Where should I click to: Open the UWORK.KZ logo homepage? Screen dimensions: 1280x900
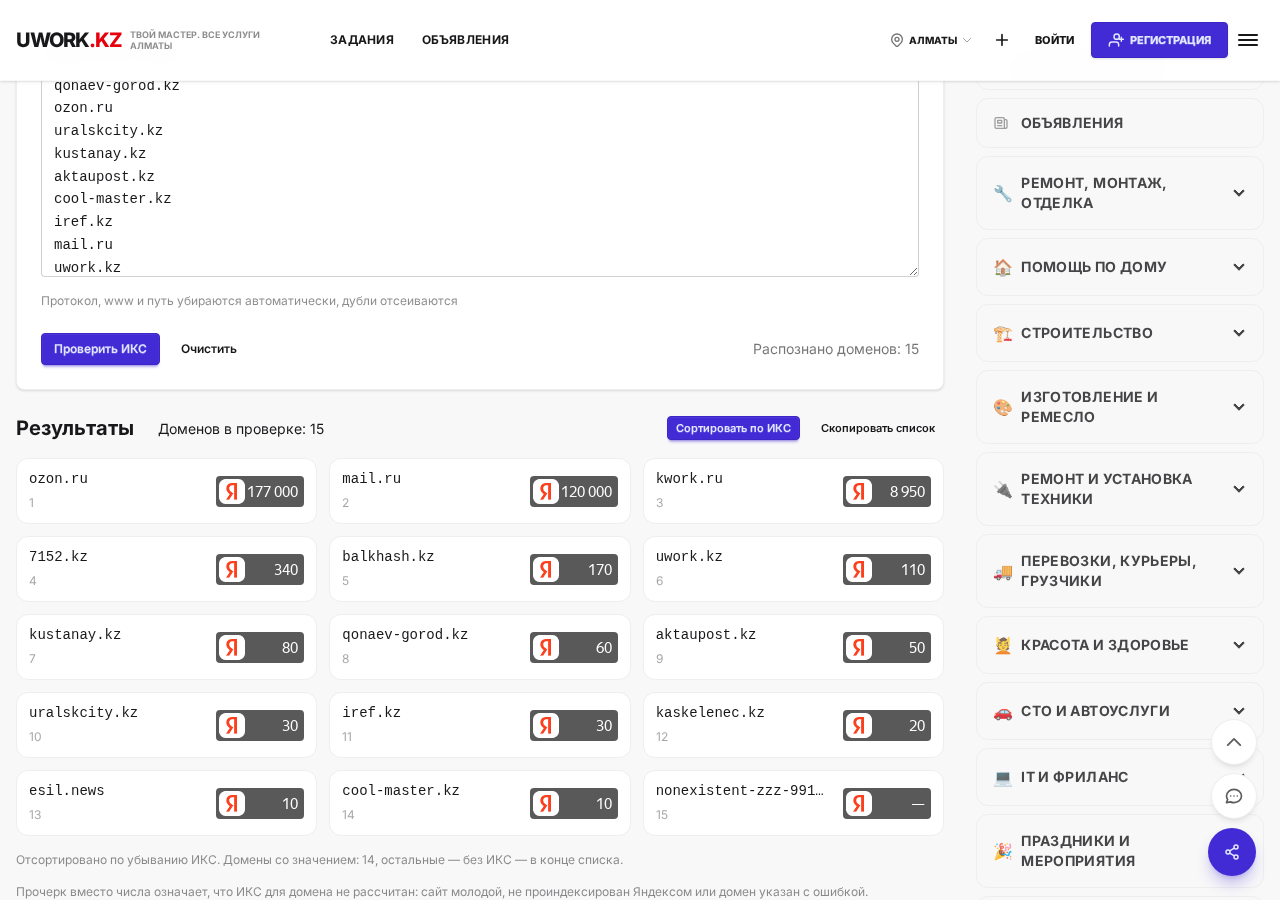point(69,40)
